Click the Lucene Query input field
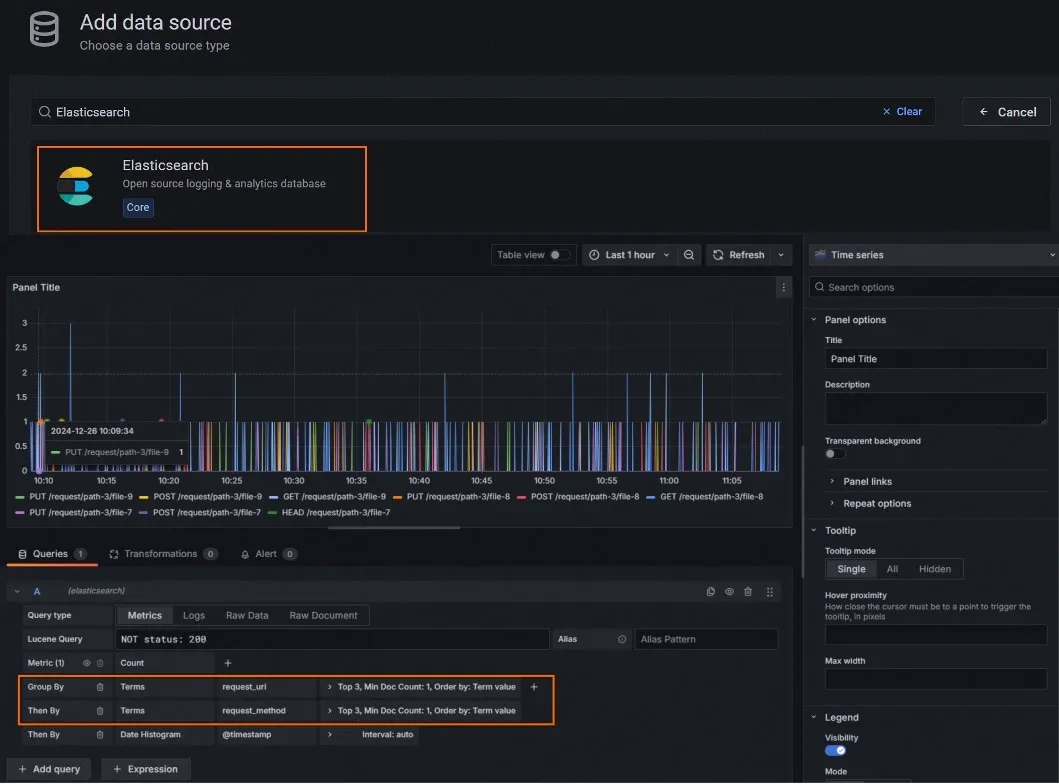1059x784 pixels. tap(330, 639)
